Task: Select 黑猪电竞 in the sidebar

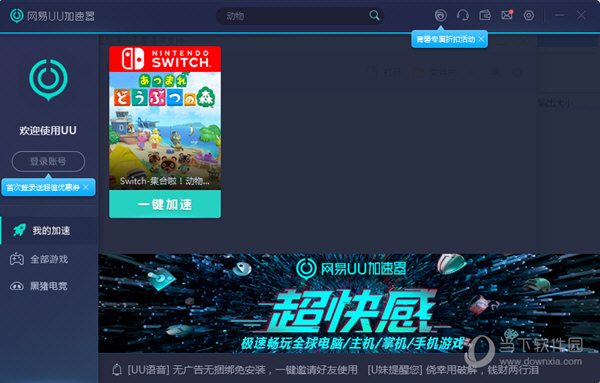Action: coord(49,286)
